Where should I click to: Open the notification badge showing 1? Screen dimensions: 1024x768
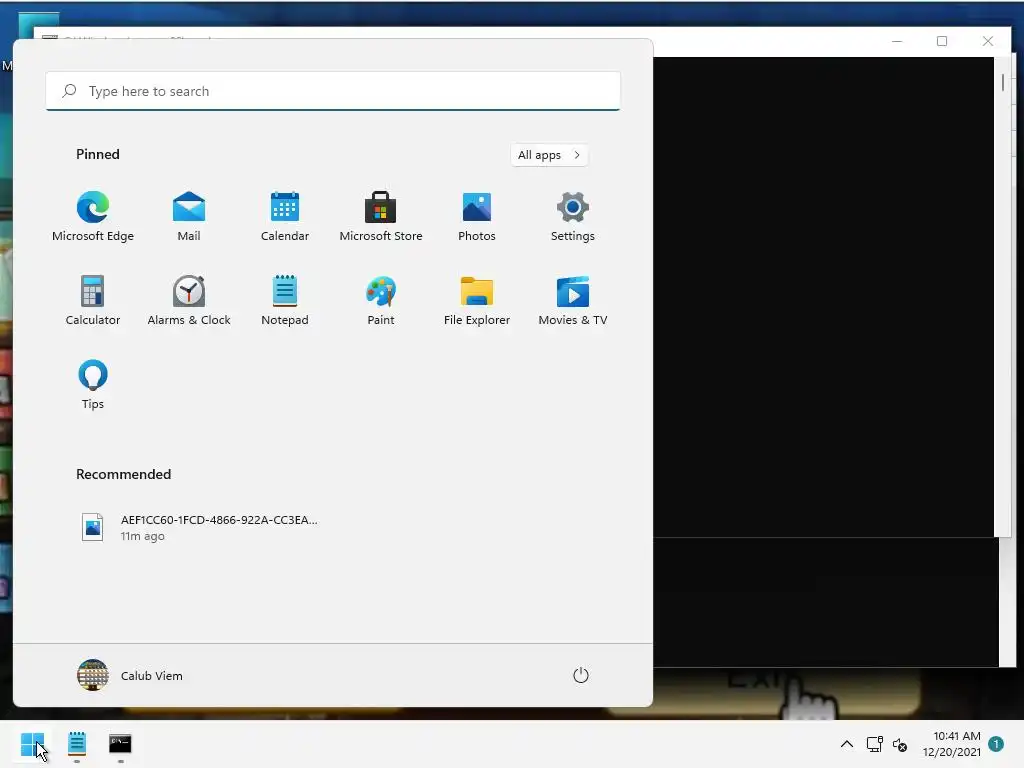[996, 744]
